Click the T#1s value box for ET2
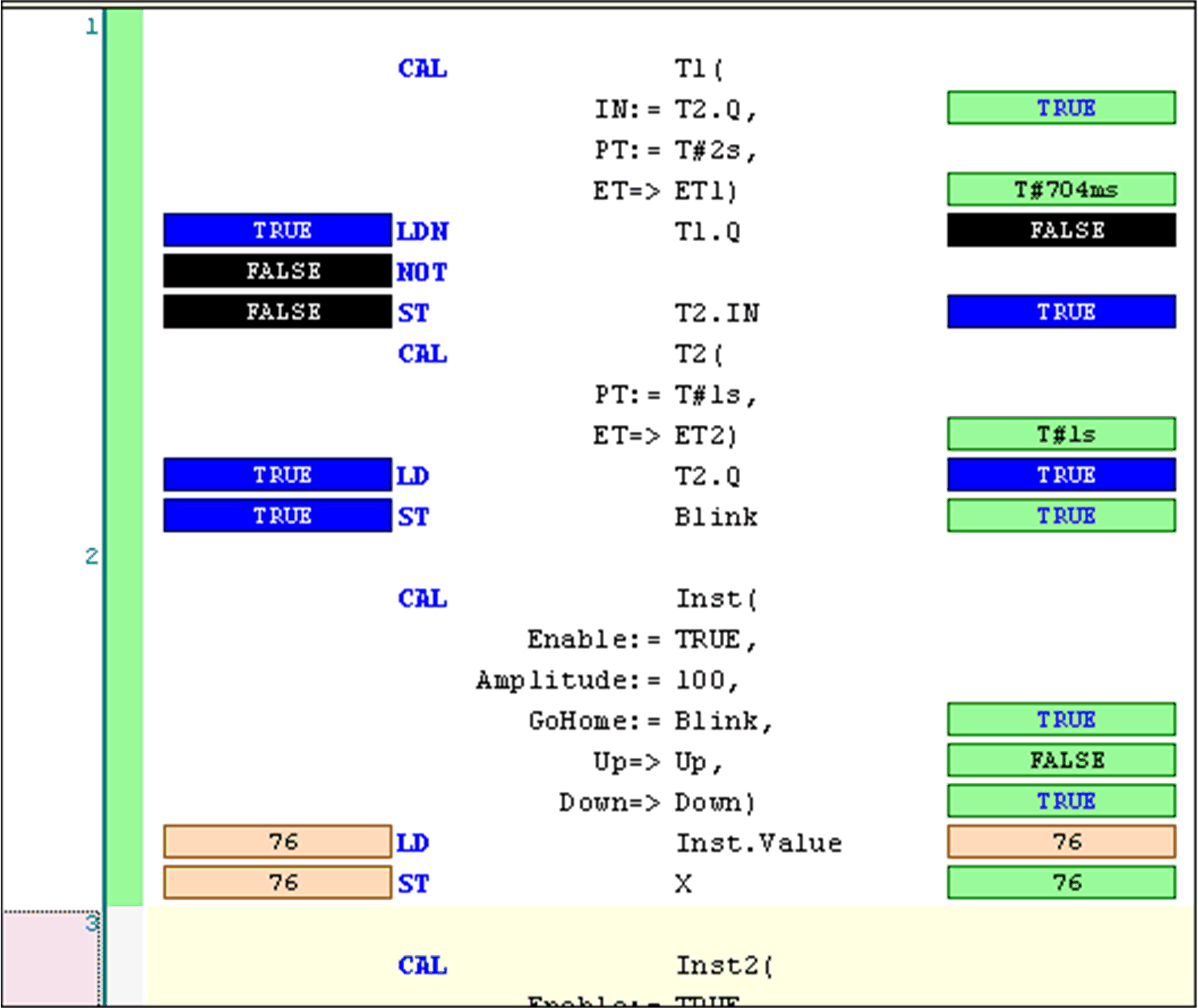The width and height of the screenshot is (1198, 1008). [x=1061, y=434]
